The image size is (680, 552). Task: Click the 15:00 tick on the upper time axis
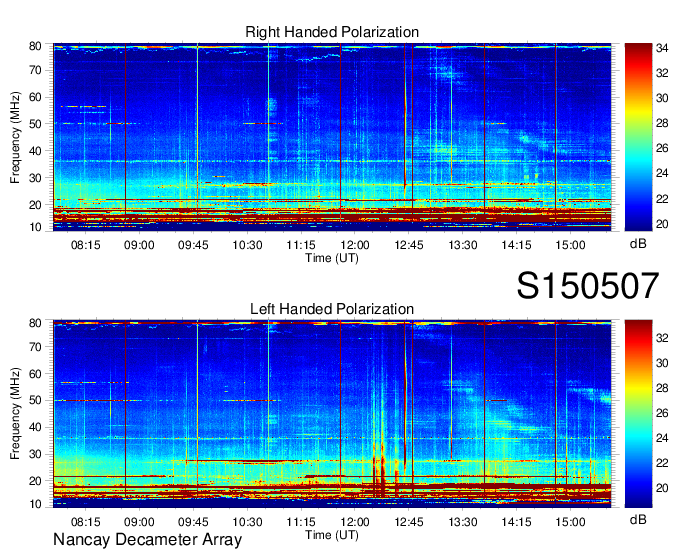pos(570,245)
